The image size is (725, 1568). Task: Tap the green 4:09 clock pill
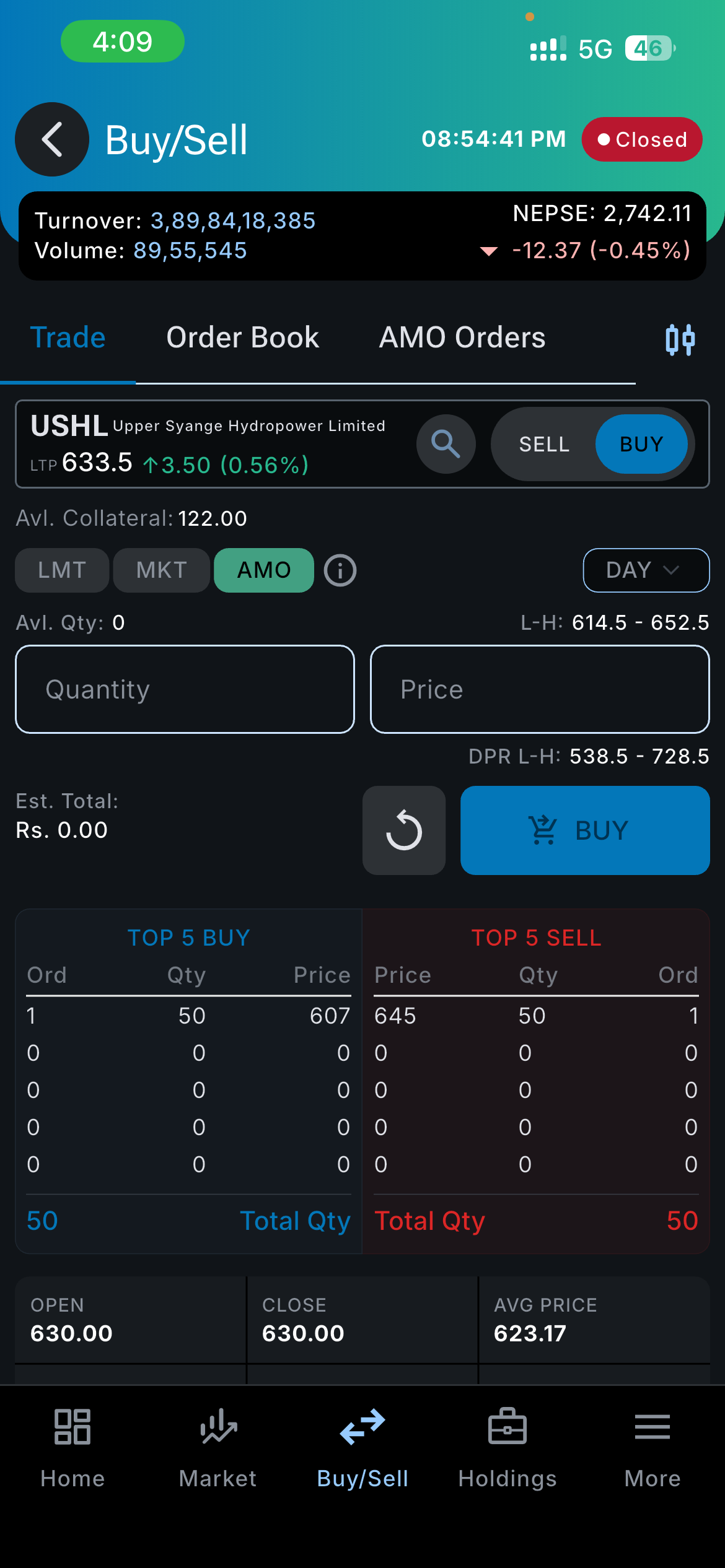123,41
